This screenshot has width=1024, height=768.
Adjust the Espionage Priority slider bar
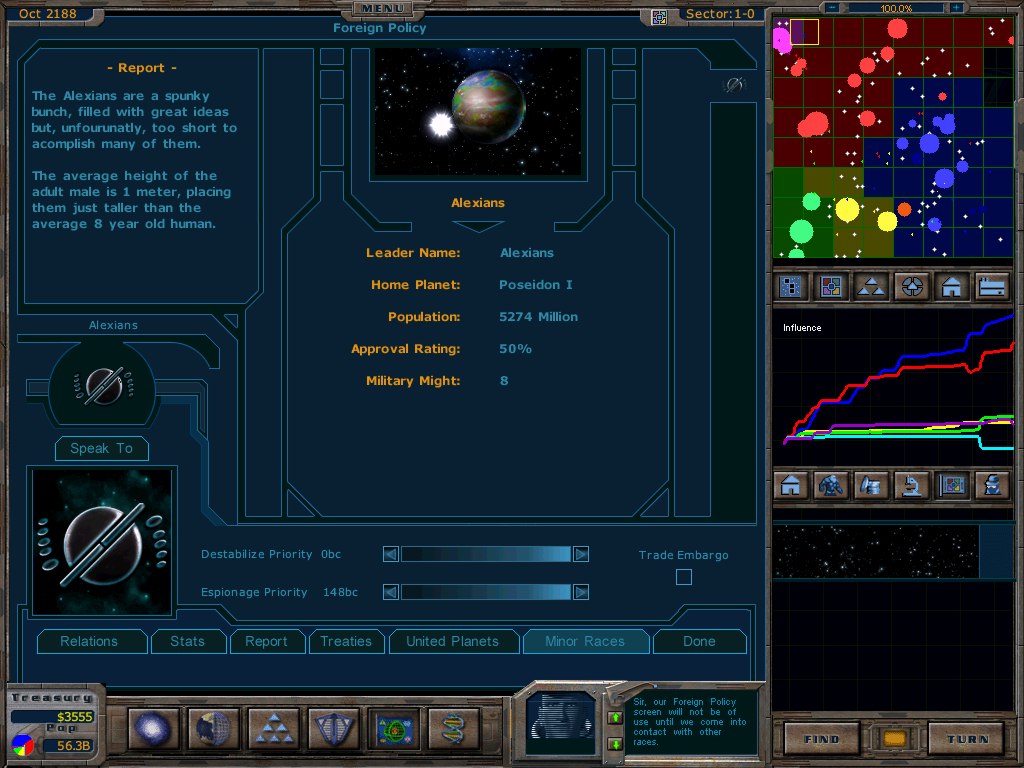[486, 592]
